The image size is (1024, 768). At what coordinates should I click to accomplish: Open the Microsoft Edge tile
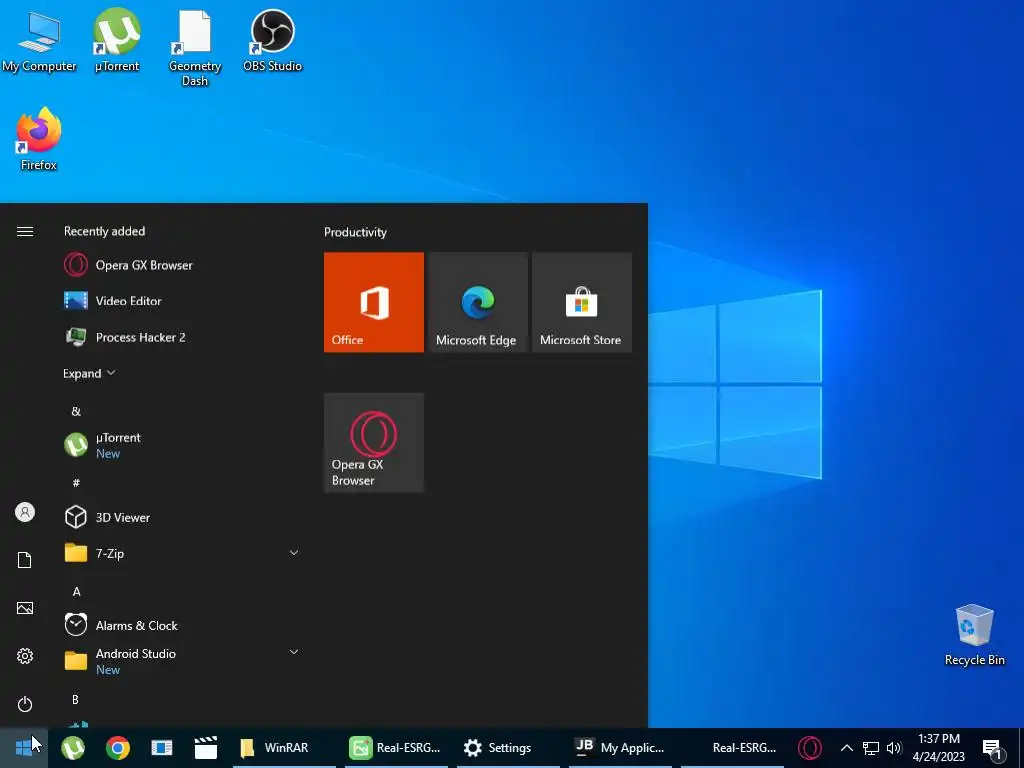pos(478,302)
